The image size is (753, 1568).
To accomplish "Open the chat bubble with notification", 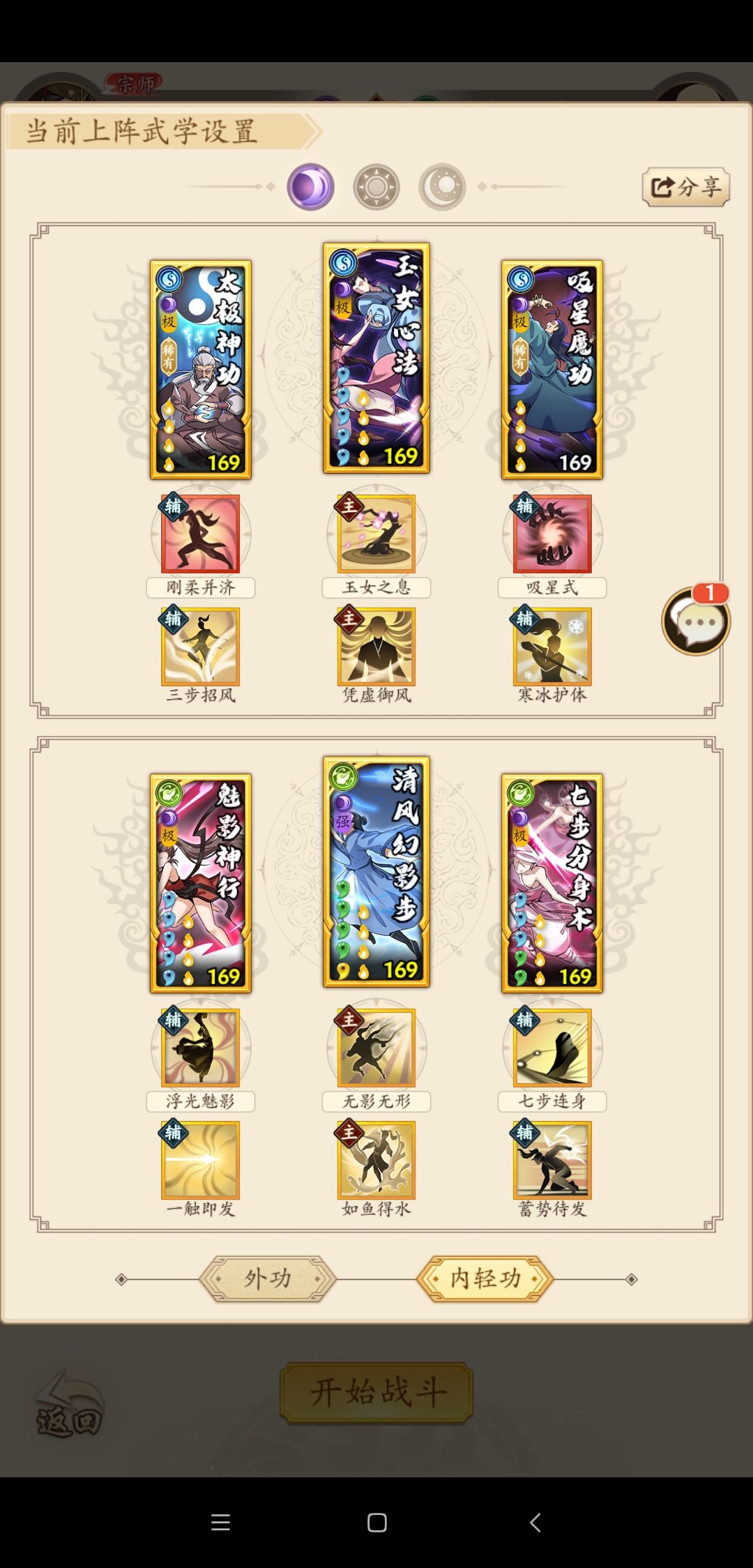I will coord(696,620).
